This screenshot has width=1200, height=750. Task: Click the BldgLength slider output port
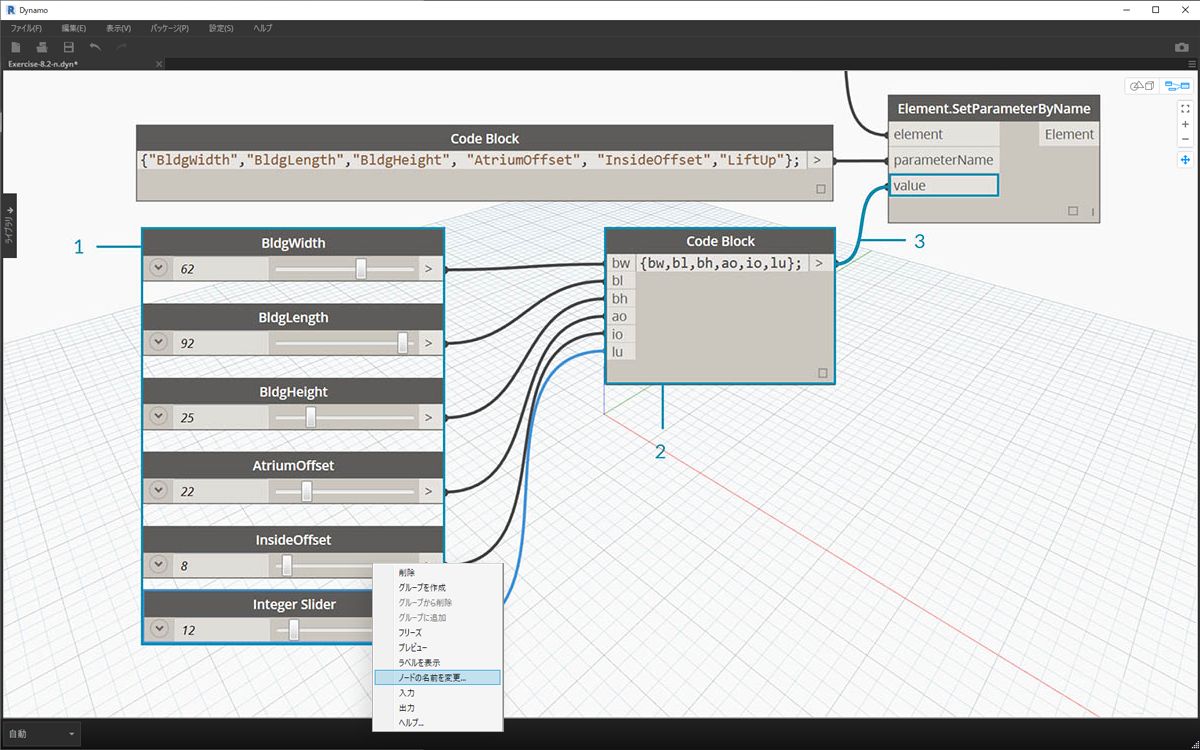tap(429, 343)
